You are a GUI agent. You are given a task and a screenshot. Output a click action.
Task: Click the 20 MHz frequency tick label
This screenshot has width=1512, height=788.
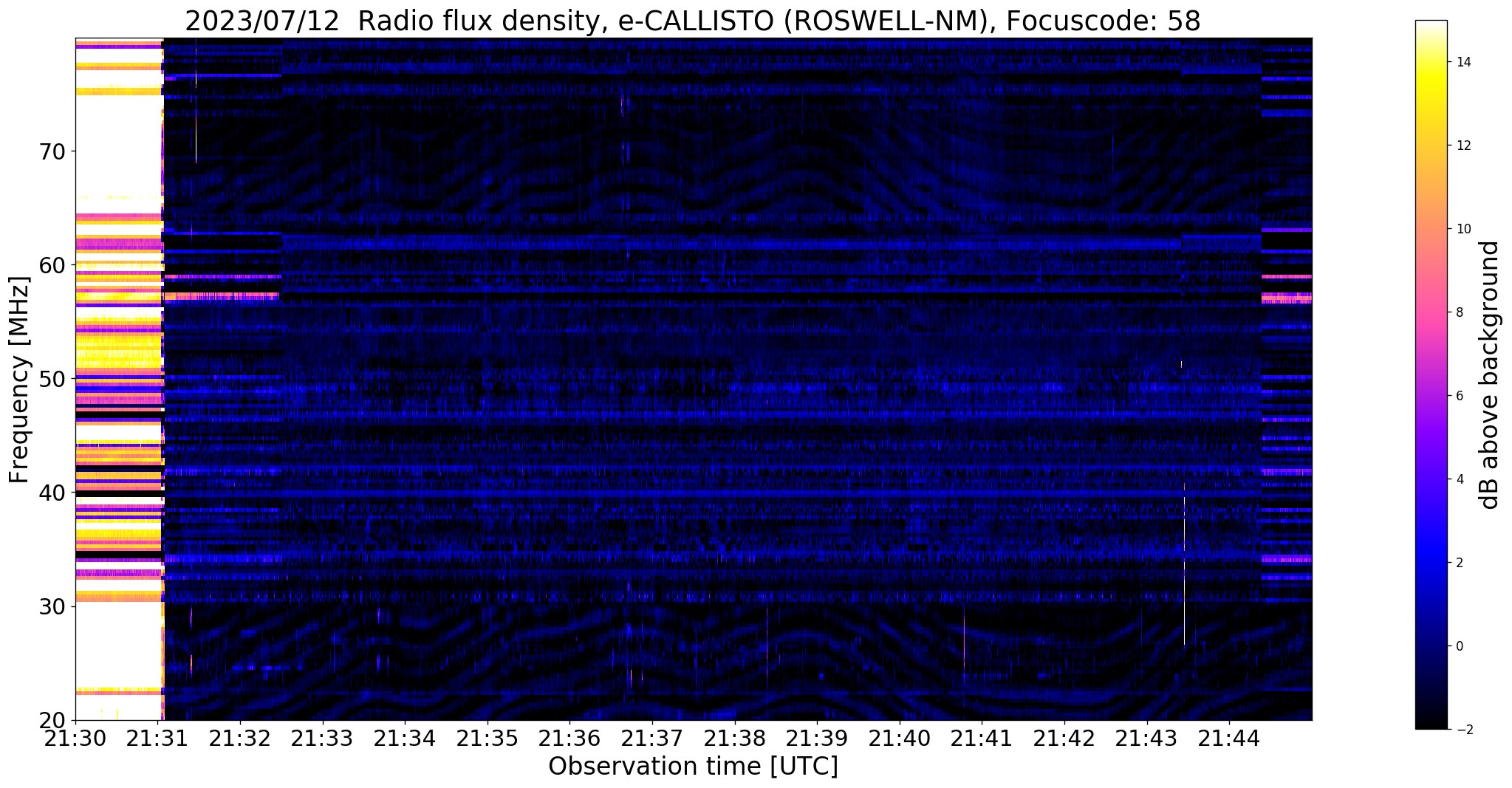[54, 720]
